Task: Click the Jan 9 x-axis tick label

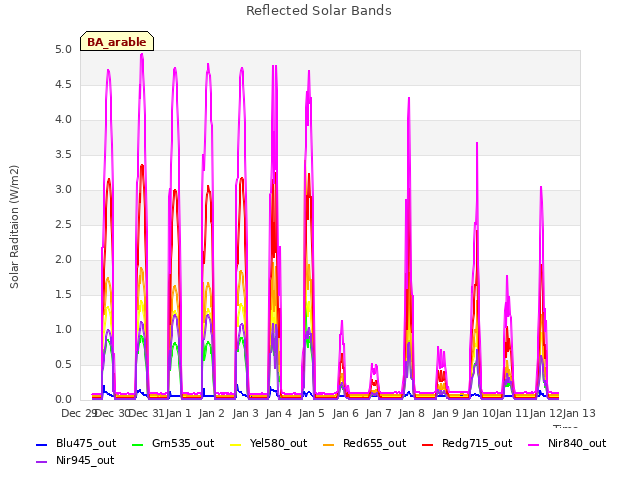Action: pos(445,413)
